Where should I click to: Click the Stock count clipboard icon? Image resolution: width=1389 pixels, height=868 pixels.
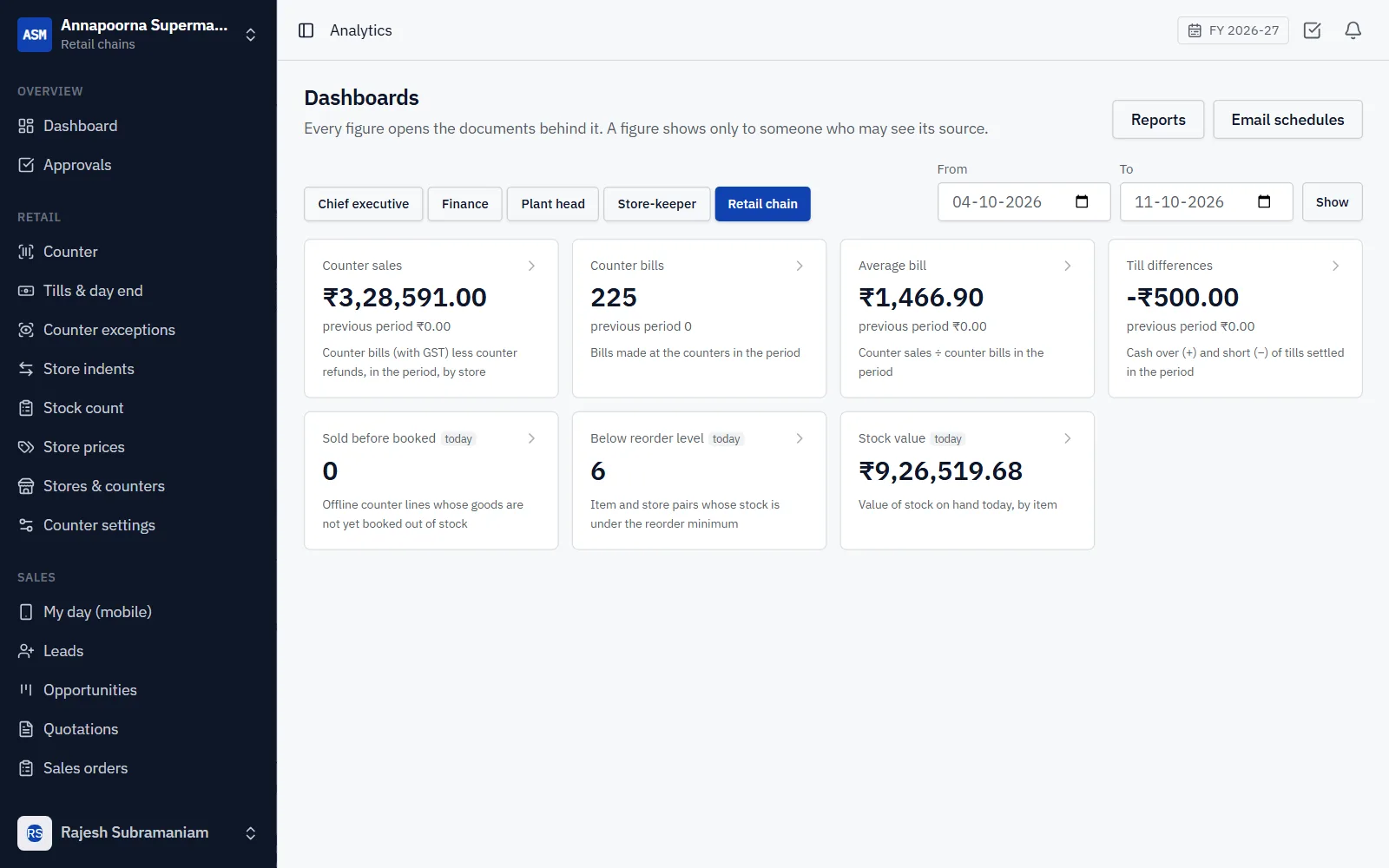click(26, 408)
